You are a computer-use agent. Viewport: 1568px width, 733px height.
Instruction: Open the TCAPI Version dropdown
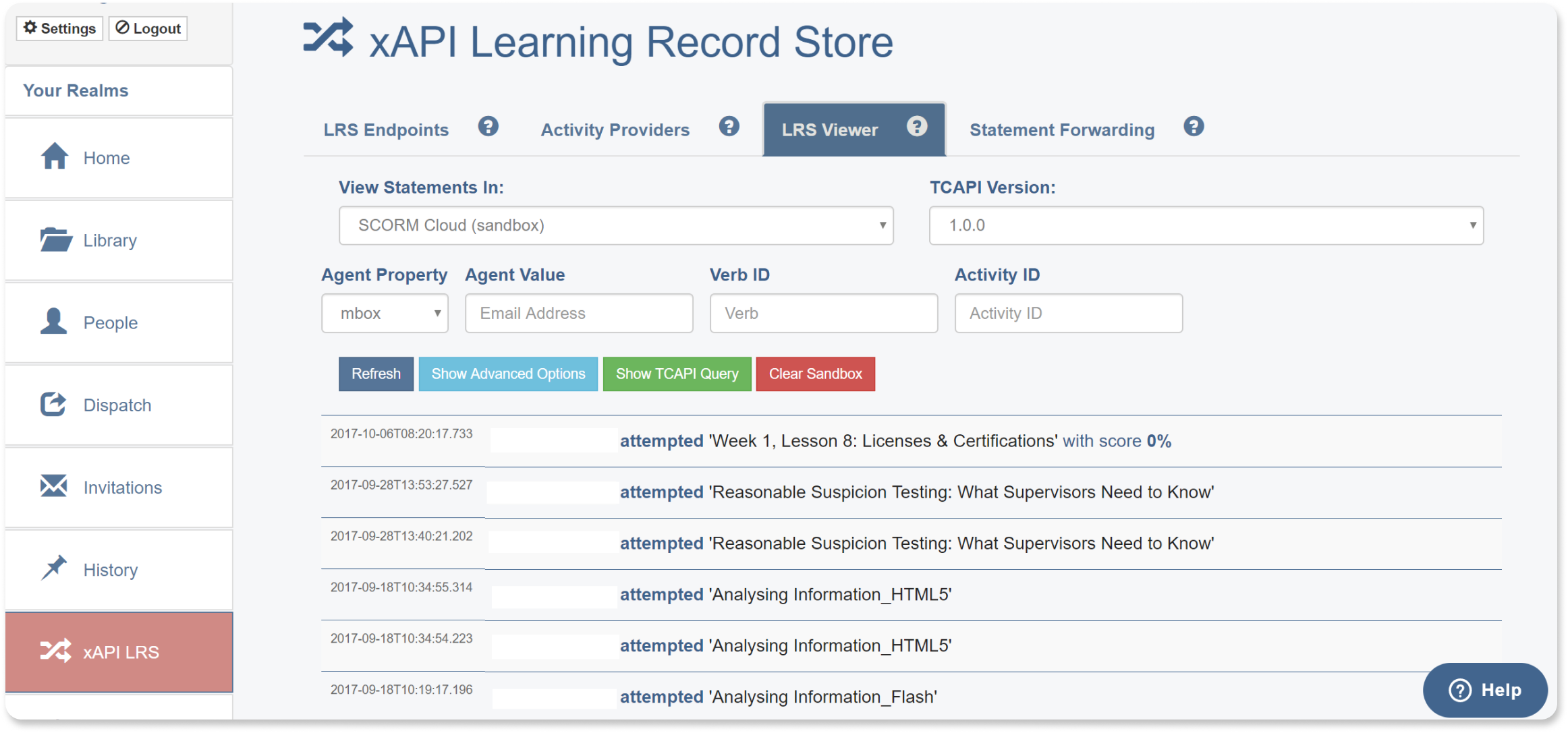pyautogui.click(x=1206, y=225)
